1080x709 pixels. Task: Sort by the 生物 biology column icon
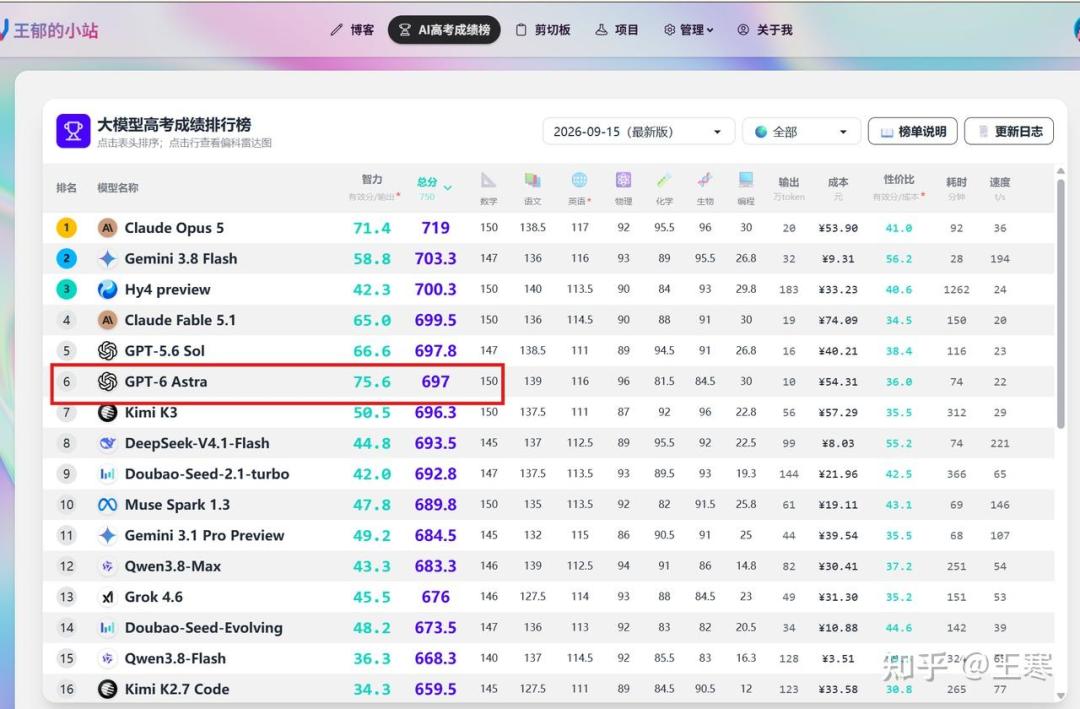(705, 181)
